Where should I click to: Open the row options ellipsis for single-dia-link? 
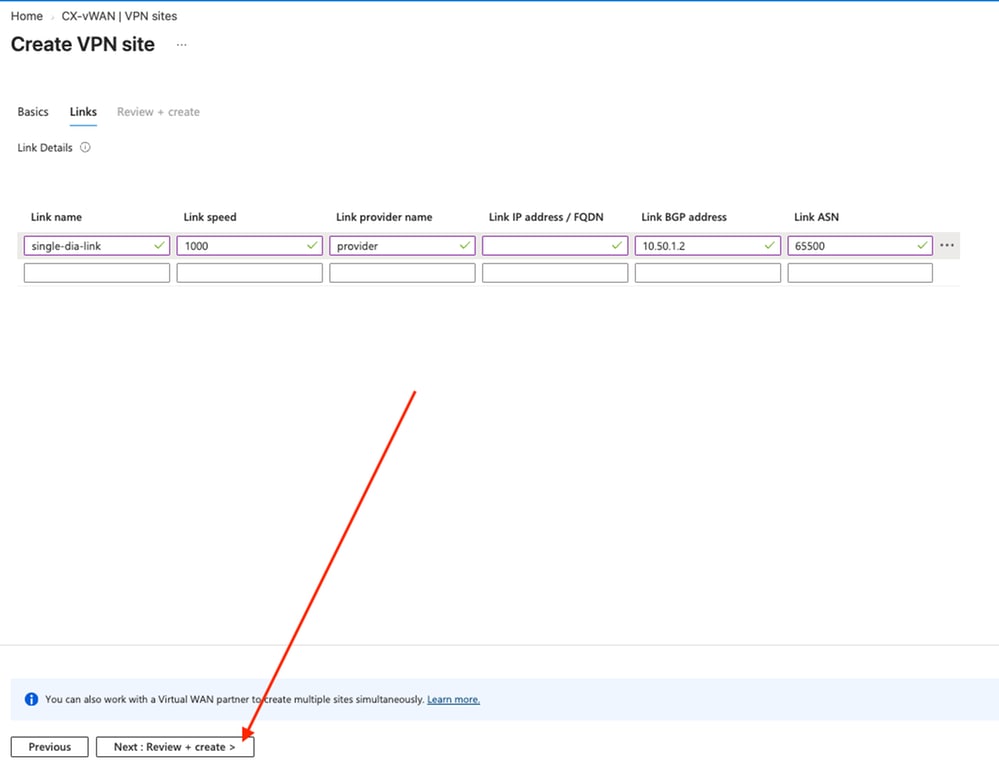click(x=947, y=245)
